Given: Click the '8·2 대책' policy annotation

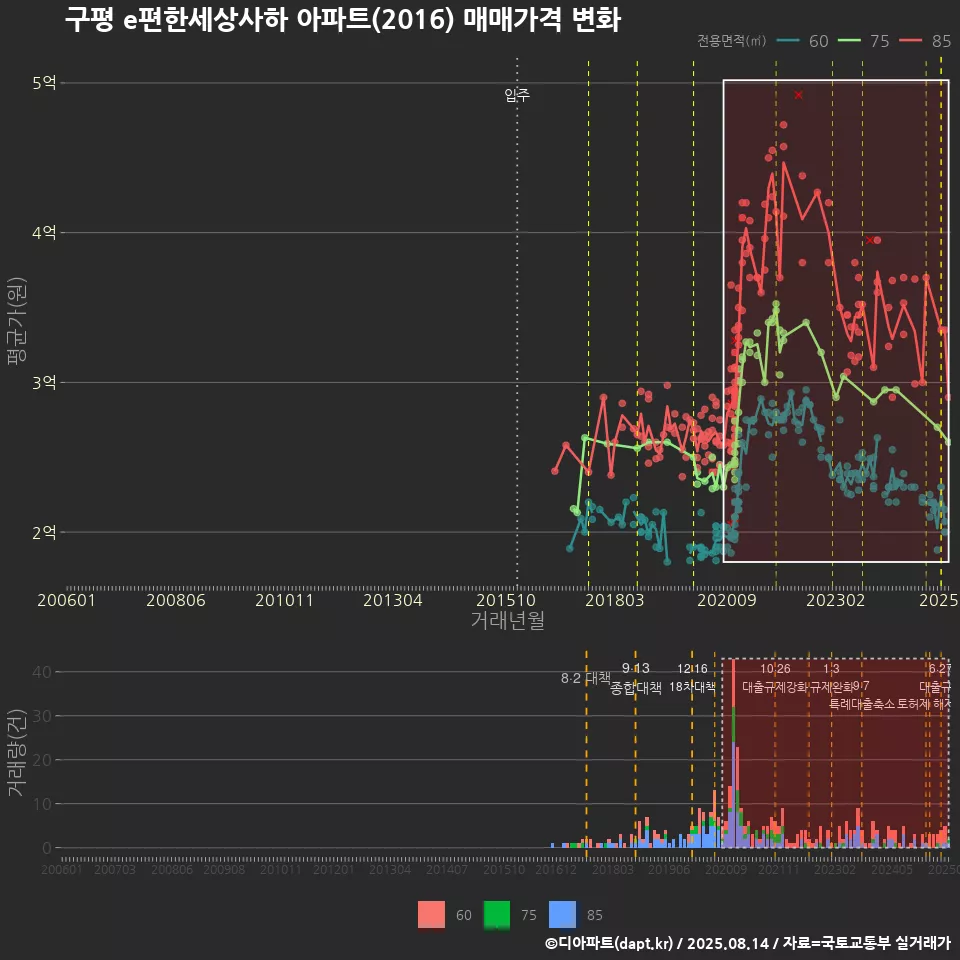Looking at the screenshot, I should (586, 678).
